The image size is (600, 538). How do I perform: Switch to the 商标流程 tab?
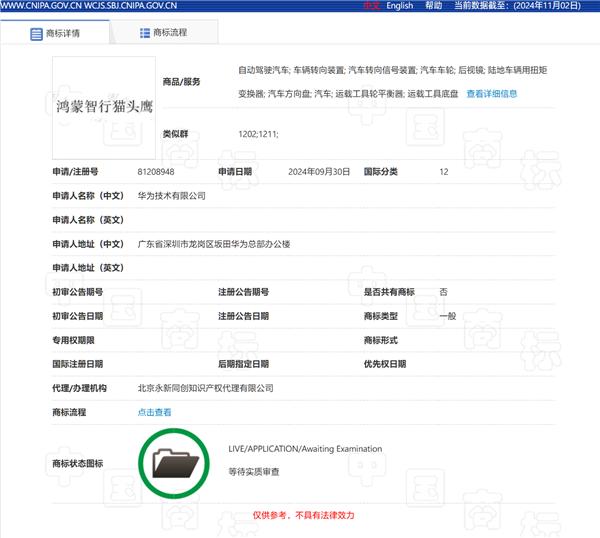pyautogui.click(x=170, y=33)
